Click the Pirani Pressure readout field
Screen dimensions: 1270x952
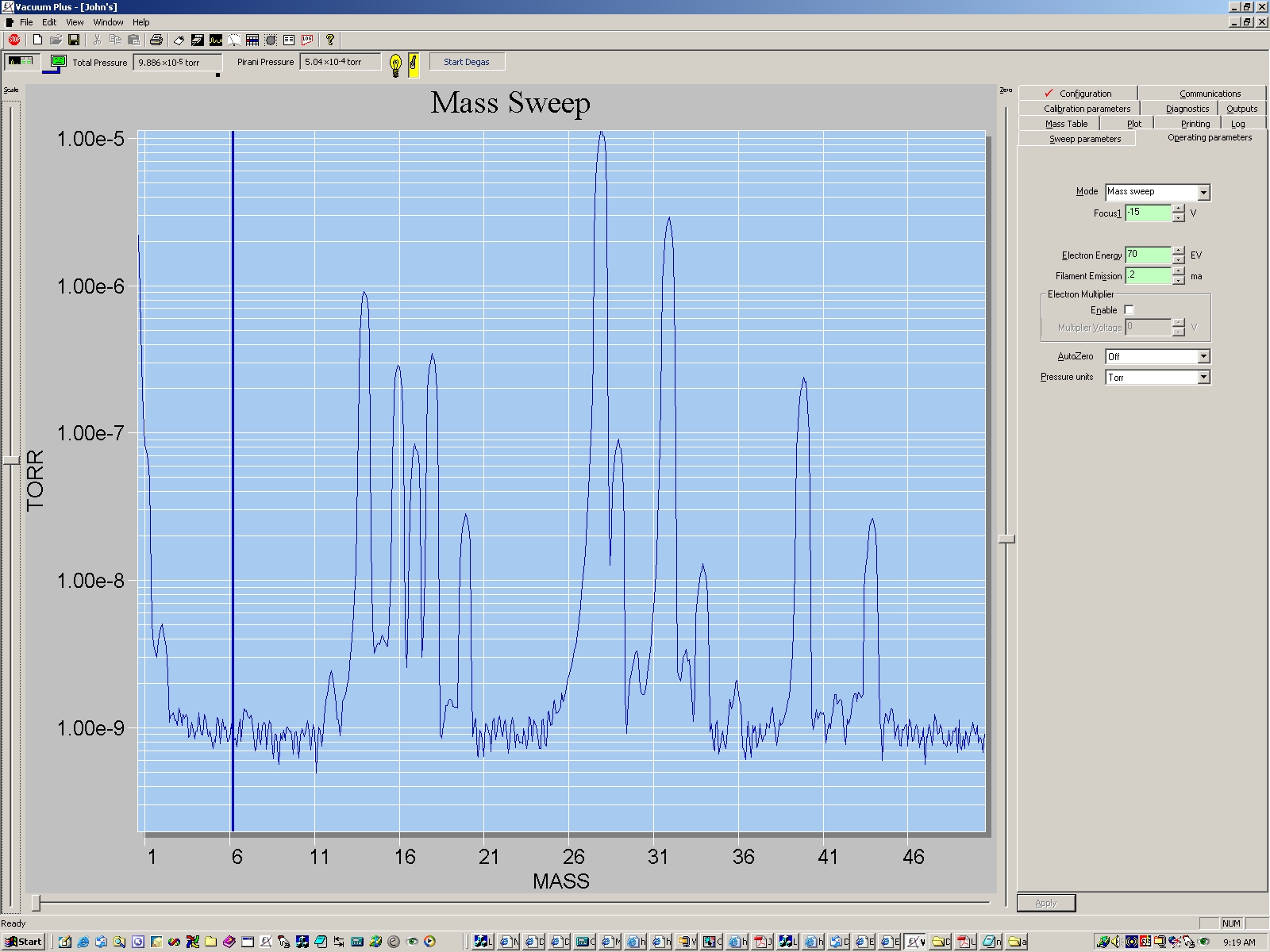click(341, 62)
